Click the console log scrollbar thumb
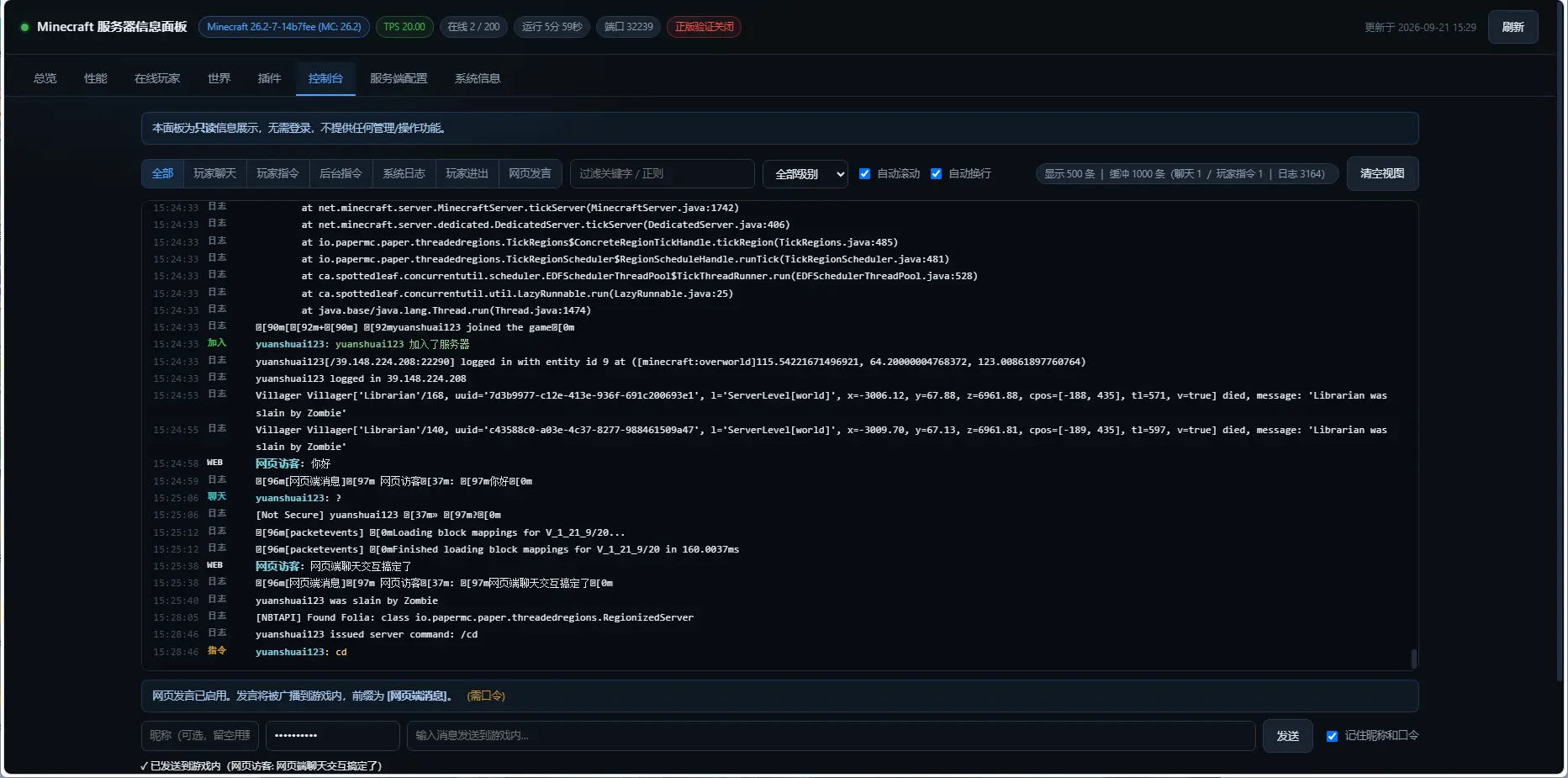 coord(1414,658)
